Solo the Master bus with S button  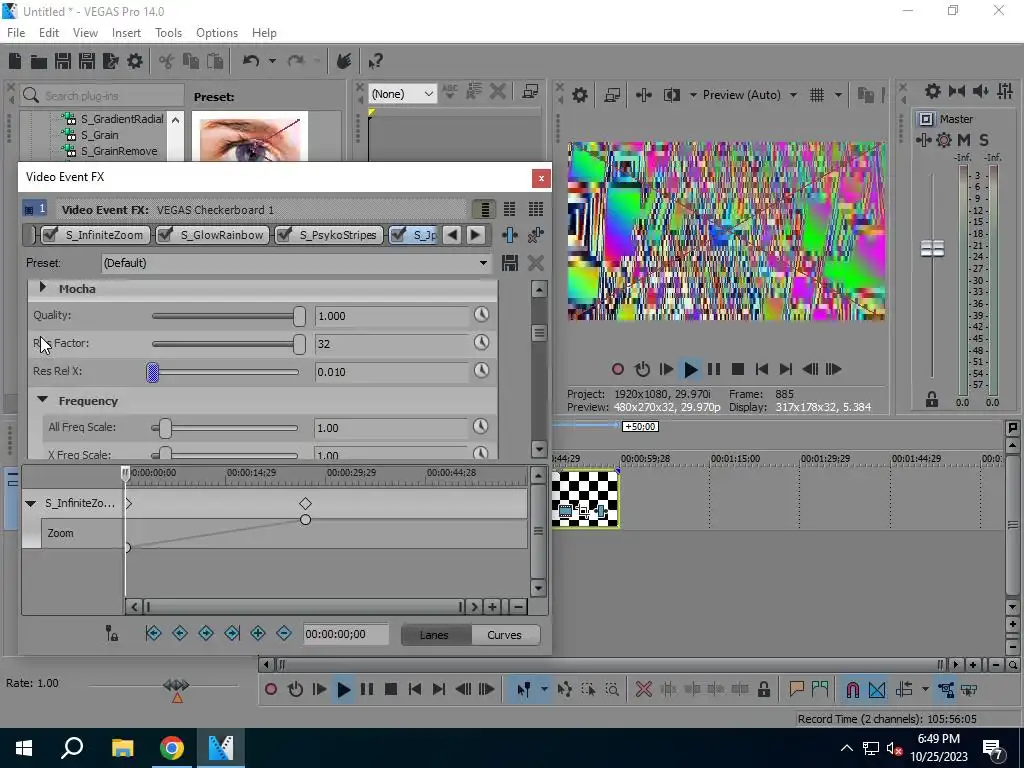pos(984,140)
